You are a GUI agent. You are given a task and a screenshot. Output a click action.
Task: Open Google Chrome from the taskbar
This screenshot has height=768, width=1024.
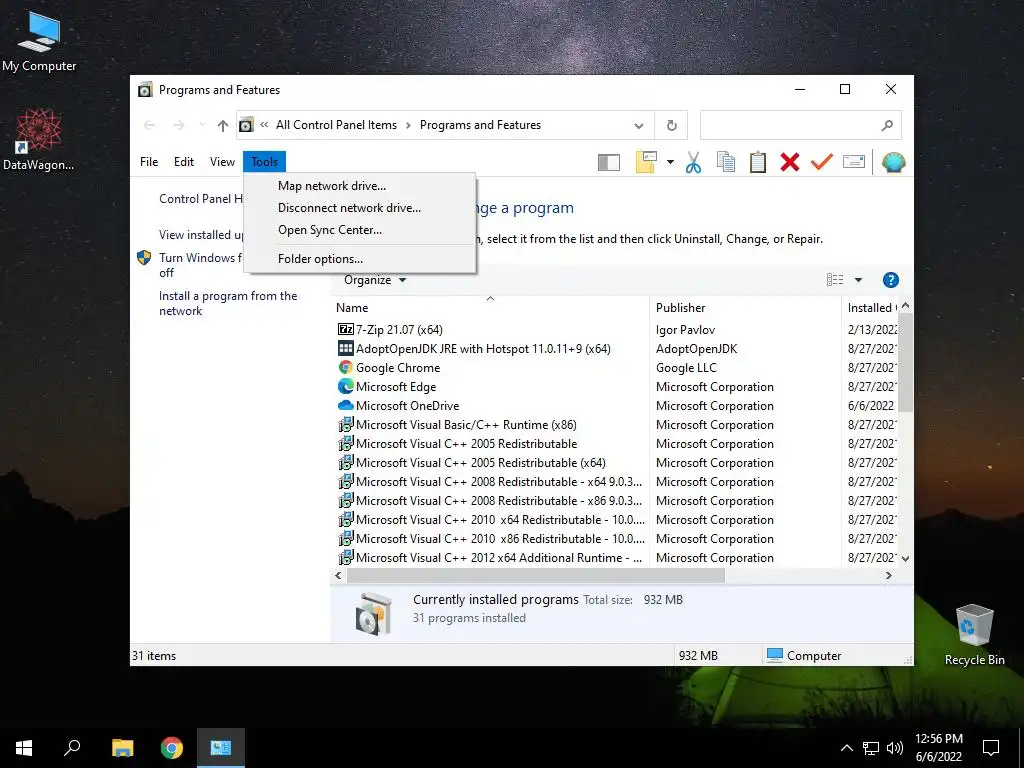(172, 748)
